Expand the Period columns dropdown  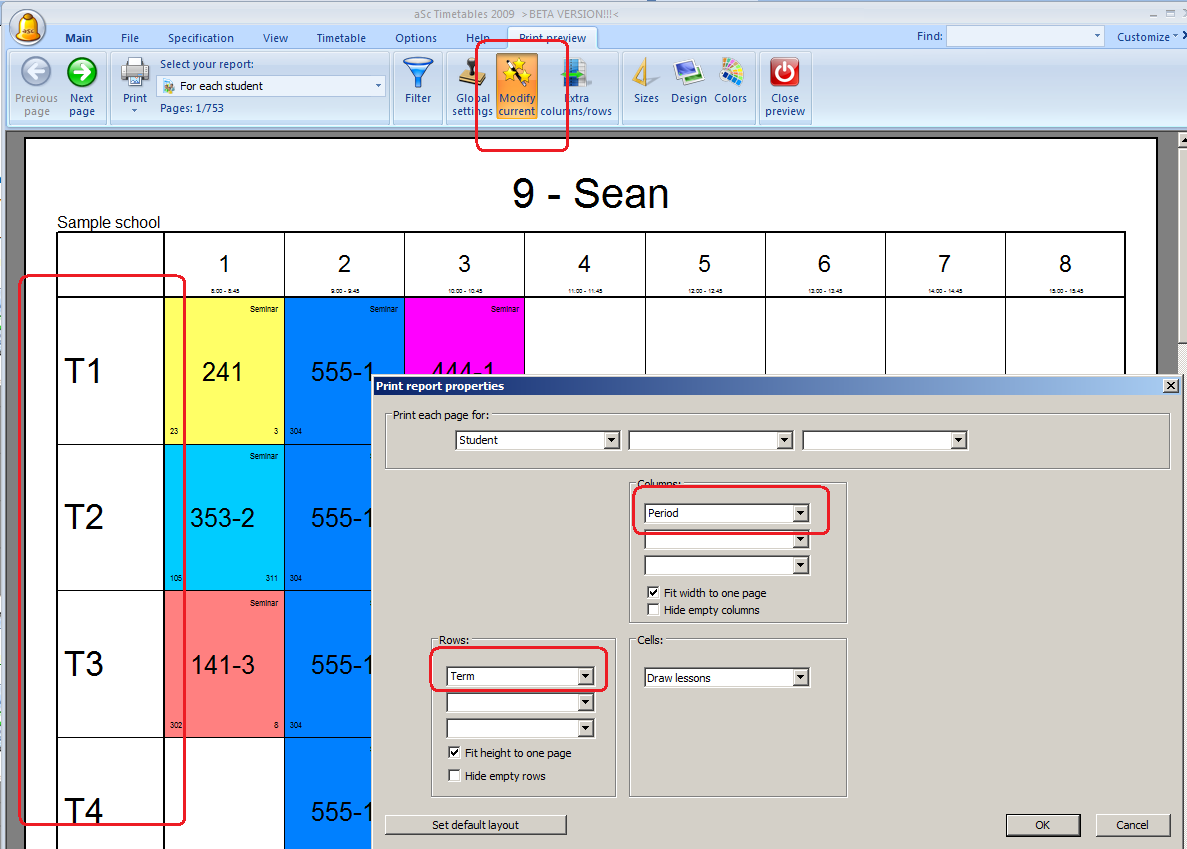[800, 513]
